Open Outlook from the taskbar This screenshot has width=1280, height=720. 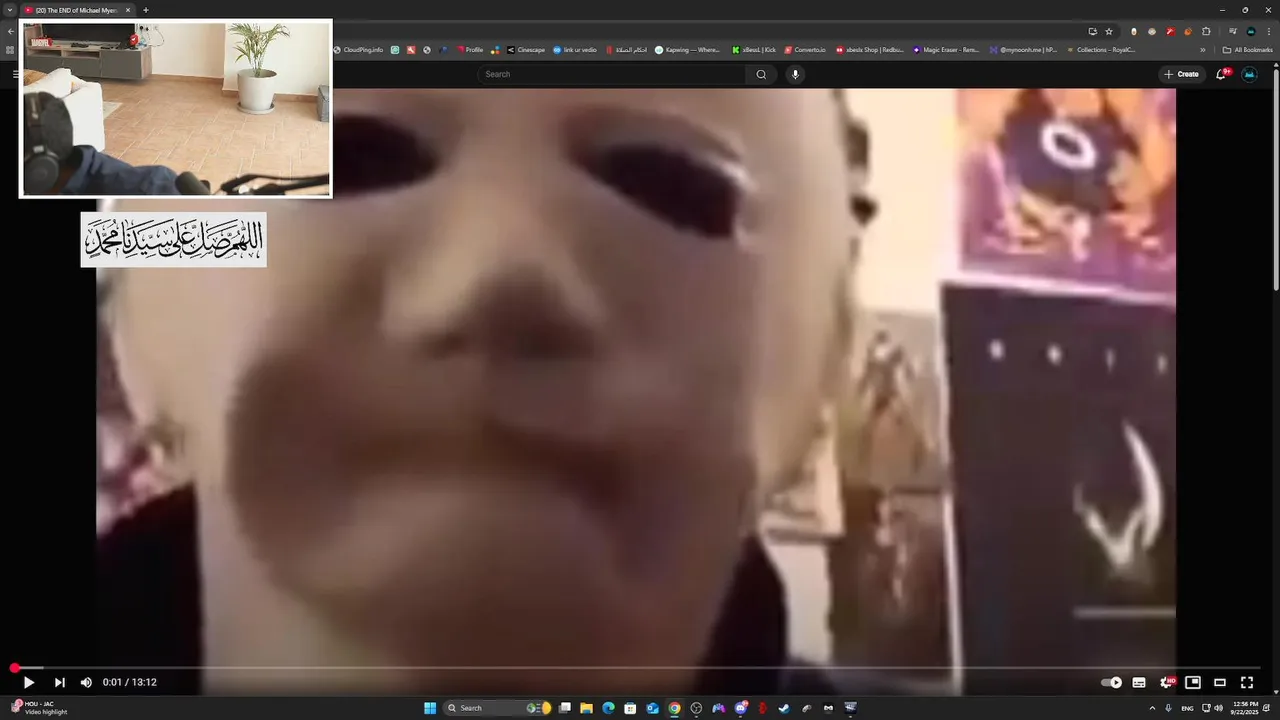pyautogui.click(x=652, y=708)
